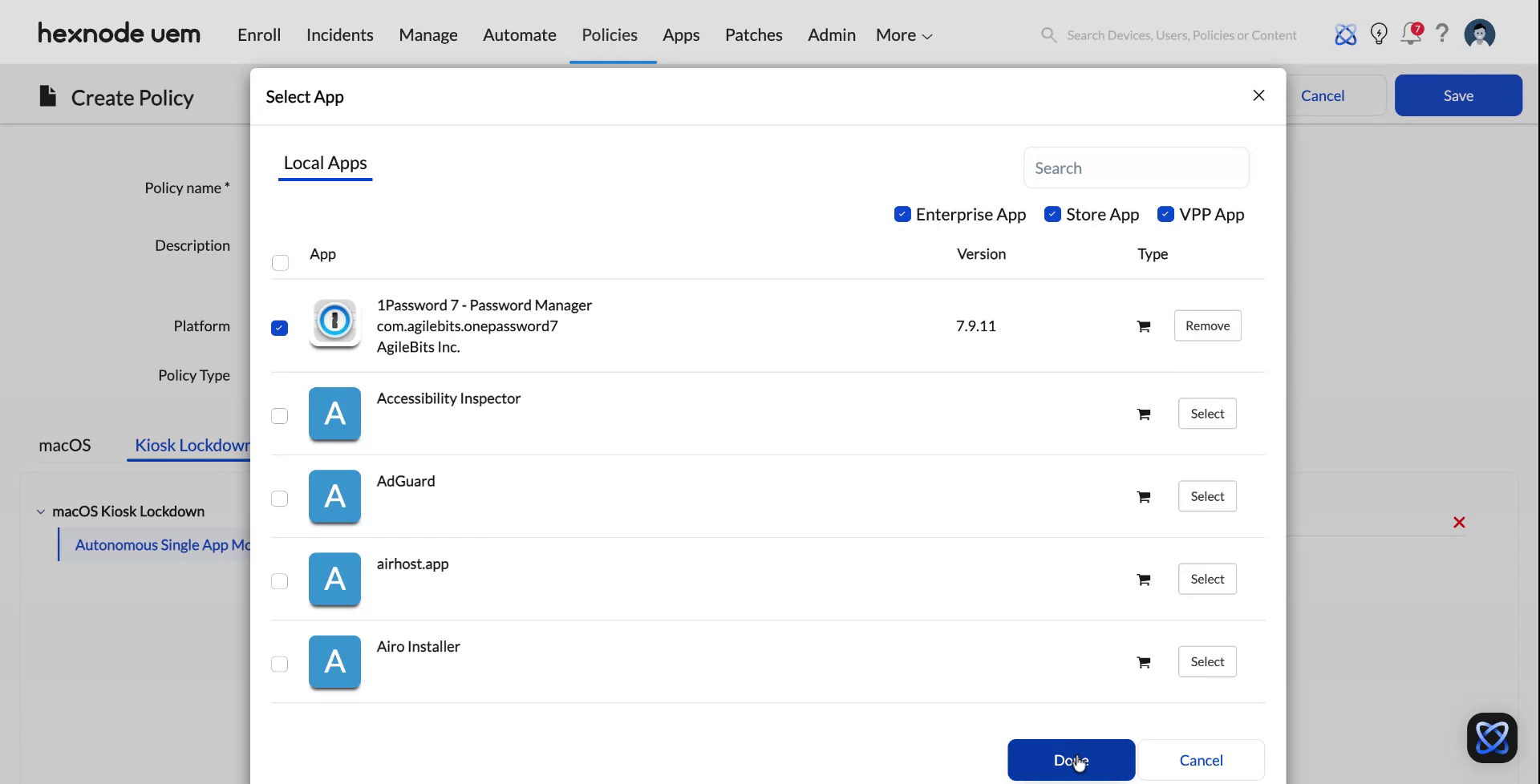The image size is (1540, 784).
Task: Open the user profile avatar
Action: pyautogui.click(x=1479, y=34)
